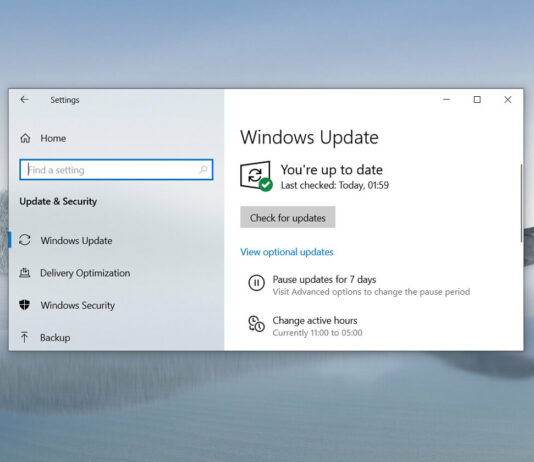Click the Backup upload arrow icon
534x462 pixels.
click(x=24, y=337)
